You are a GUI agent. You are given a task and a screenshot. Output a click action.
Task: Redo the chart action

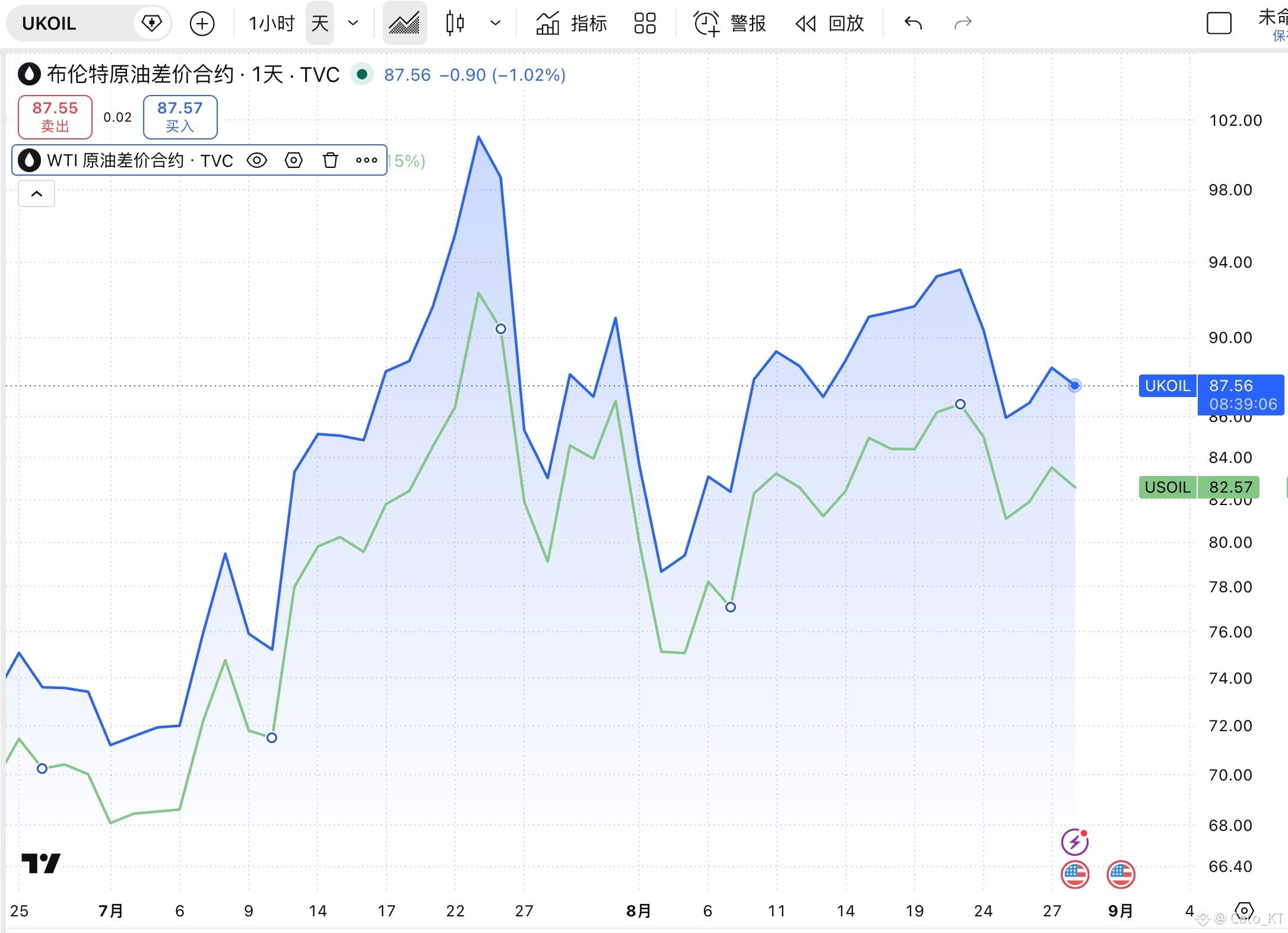tap(963, 24)
